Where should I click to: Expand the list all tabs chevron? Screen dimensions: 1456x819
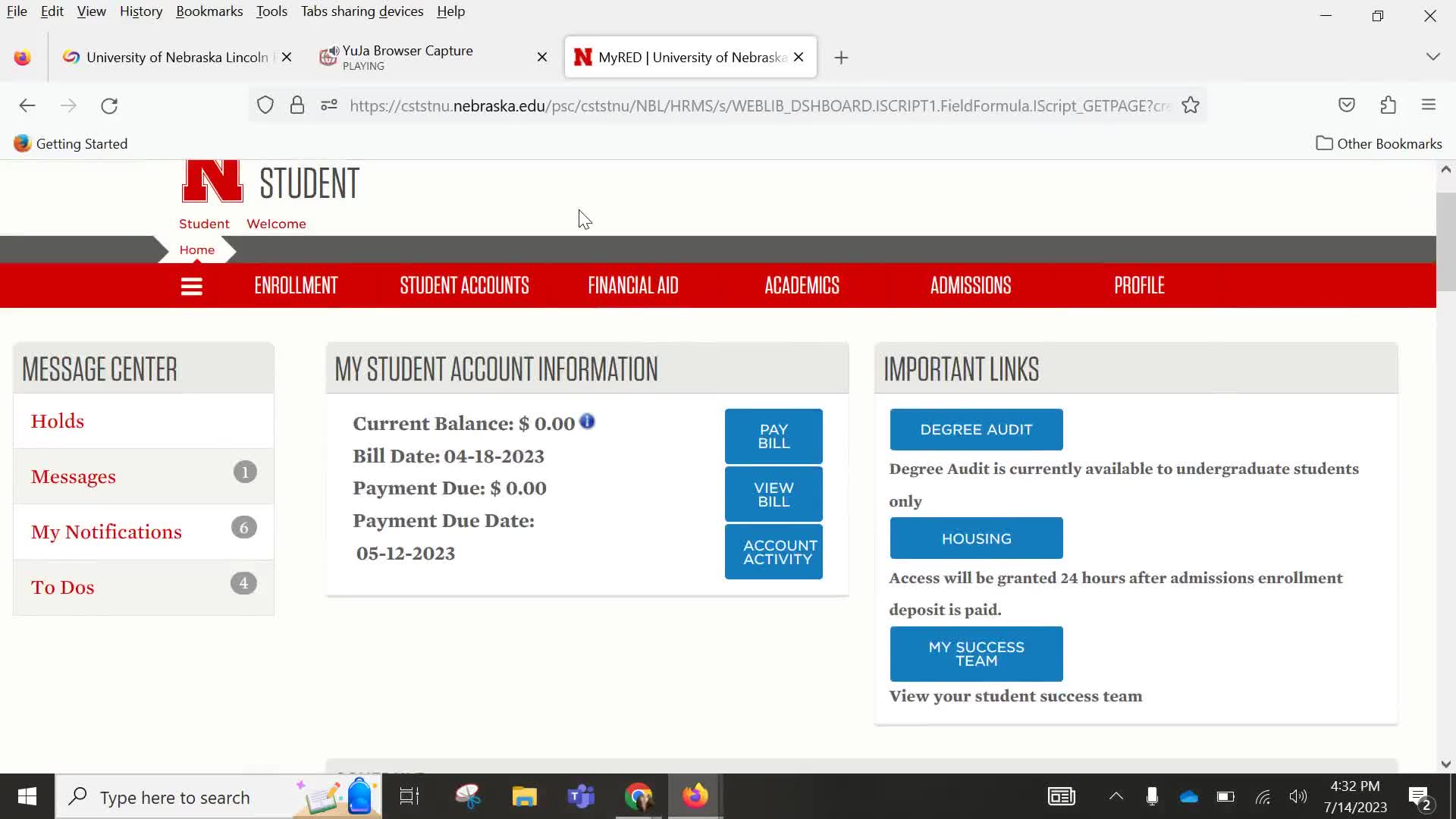click(1432, 57)
